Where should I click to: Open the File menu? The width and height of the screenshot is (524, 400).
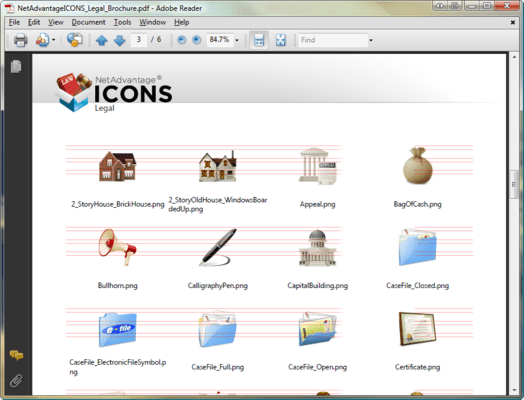[x=14, y=22]
